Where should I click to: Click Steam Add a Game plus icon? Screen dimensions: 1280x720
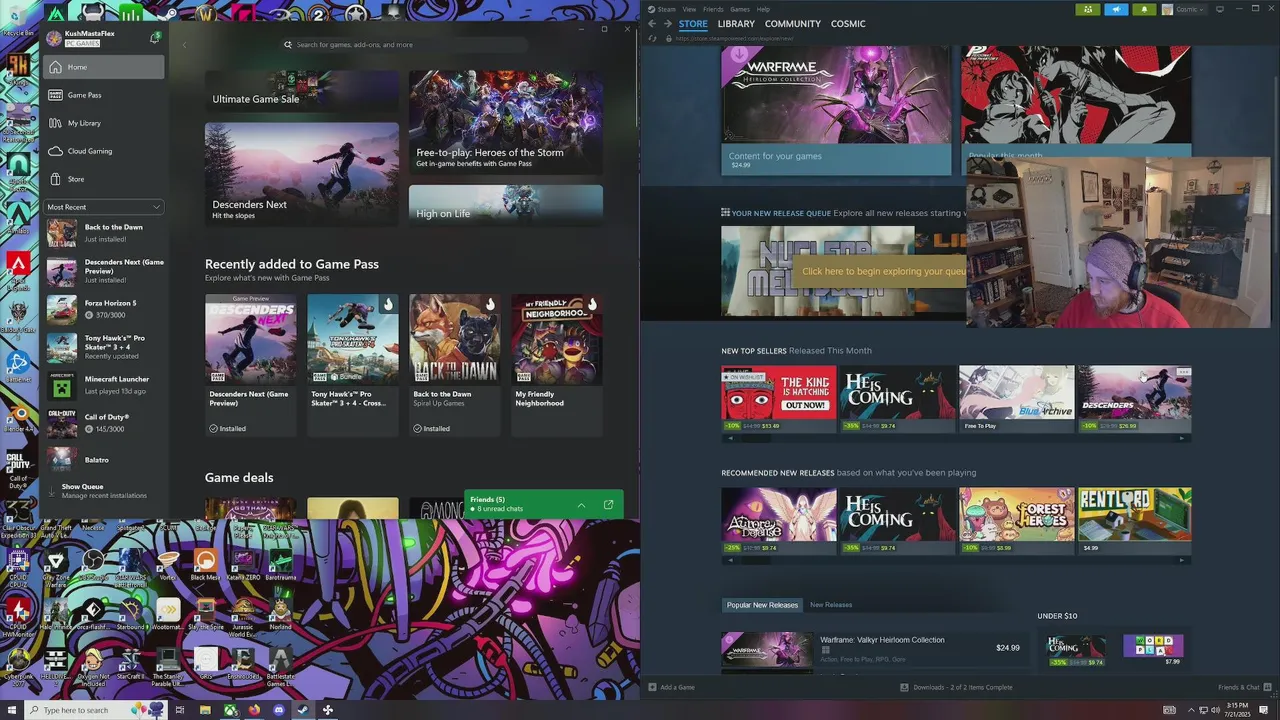[653, 687]
